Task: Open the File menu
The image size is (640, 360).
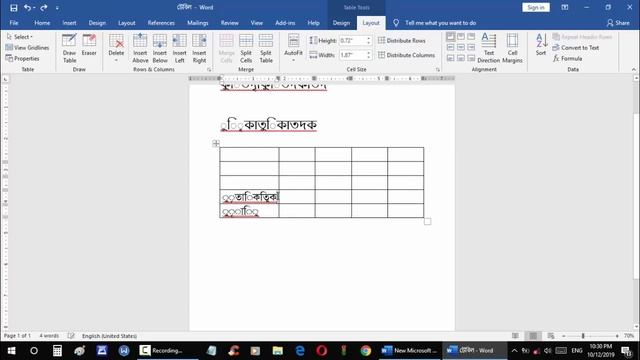Action: click(x=14, y=23)
